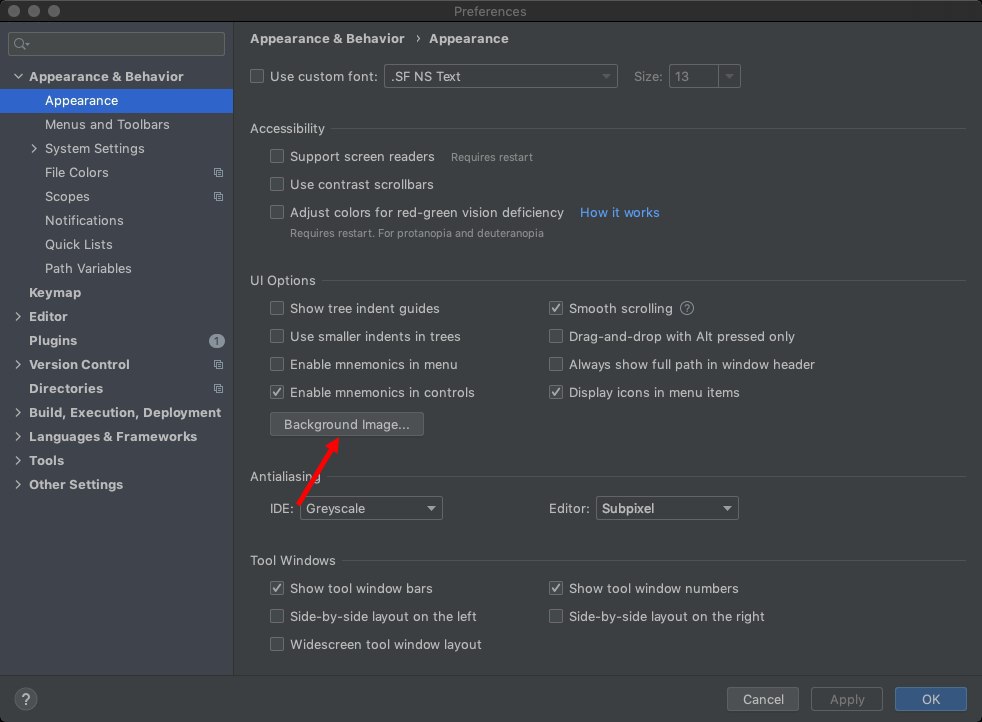The width and height of the screenshot is (982, 722).
Task: Disable the Smooth scrolling checkbox
Action: point(556,309)
